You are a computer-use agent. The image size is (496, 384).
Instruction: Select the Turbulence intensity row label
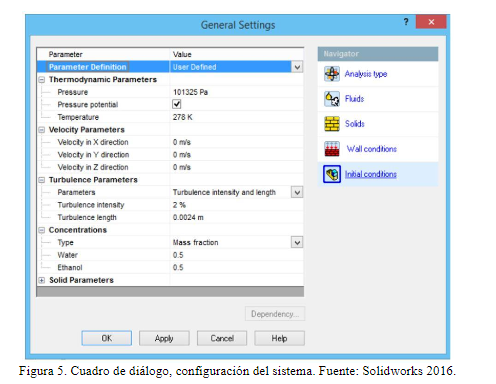91,205
